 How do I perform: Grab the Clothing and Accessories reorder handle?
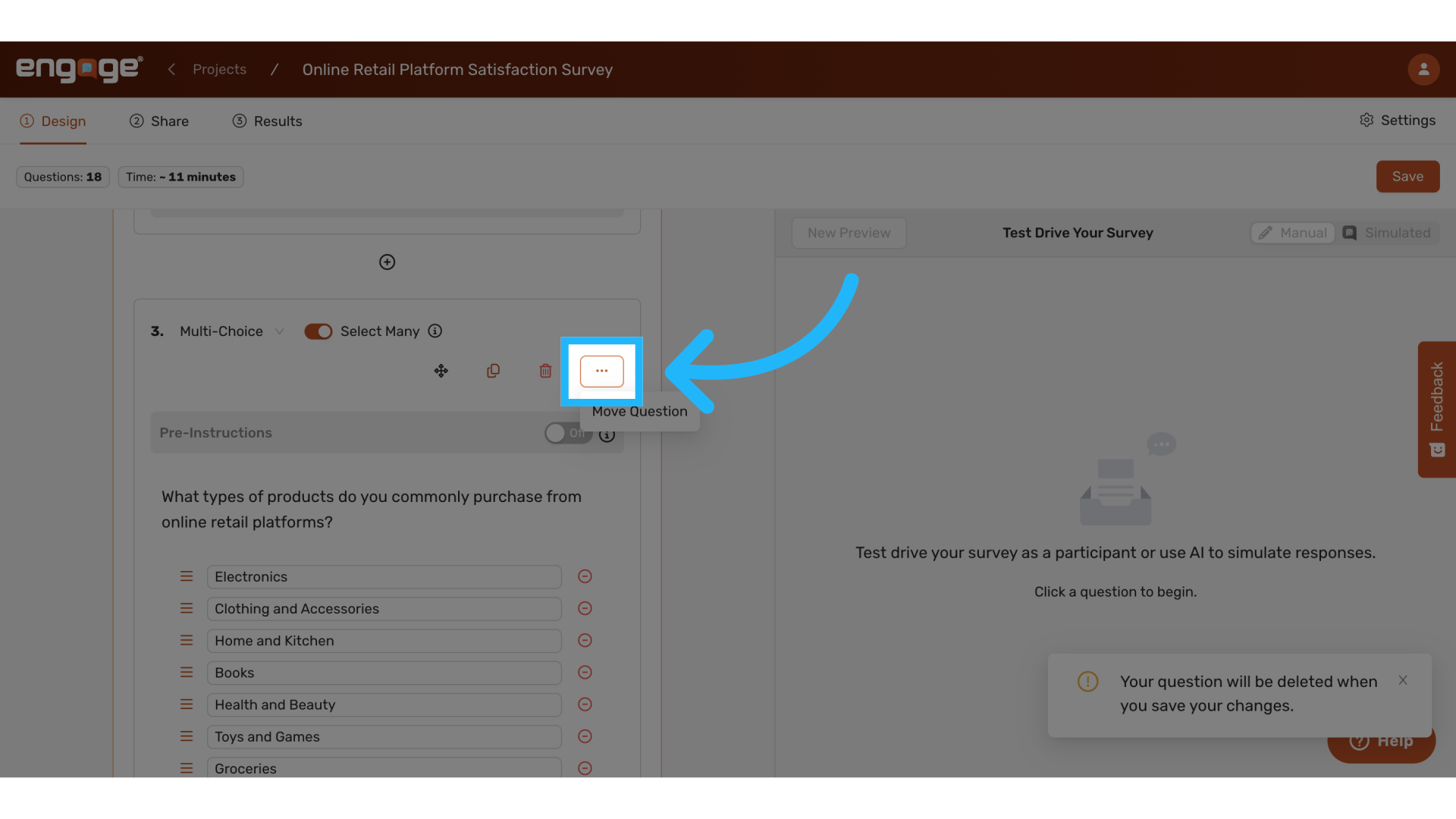(187, 608)
